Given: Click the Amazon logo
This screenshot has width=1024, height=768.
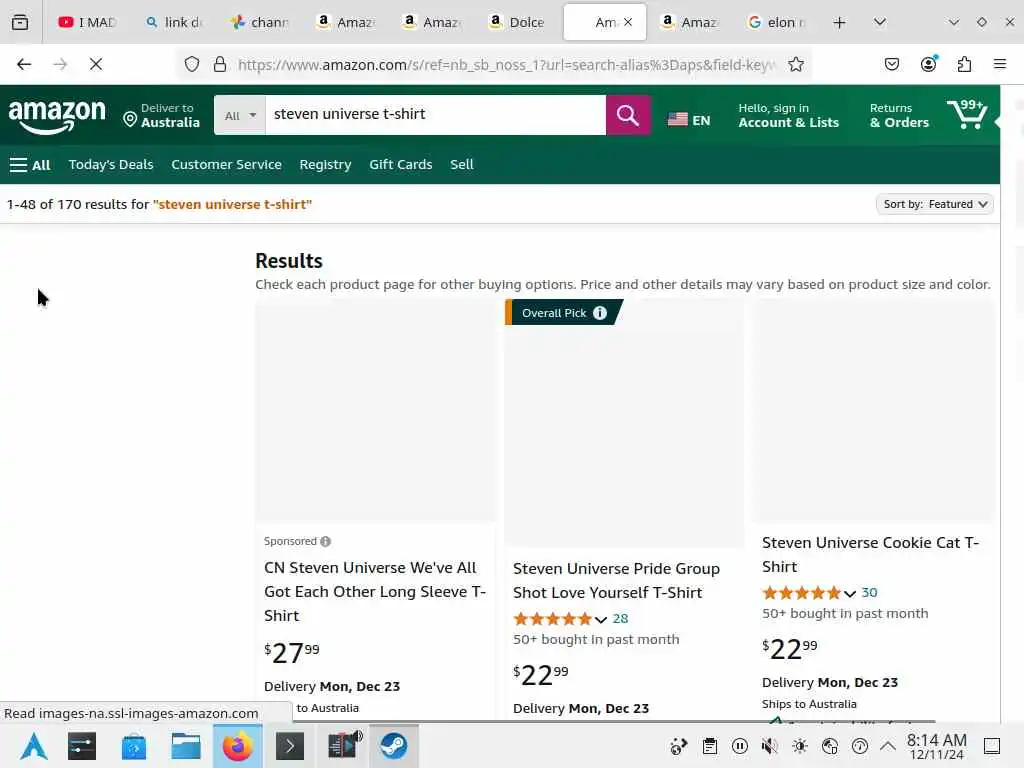Looking at the screenshot, I should tap(56, 116).
